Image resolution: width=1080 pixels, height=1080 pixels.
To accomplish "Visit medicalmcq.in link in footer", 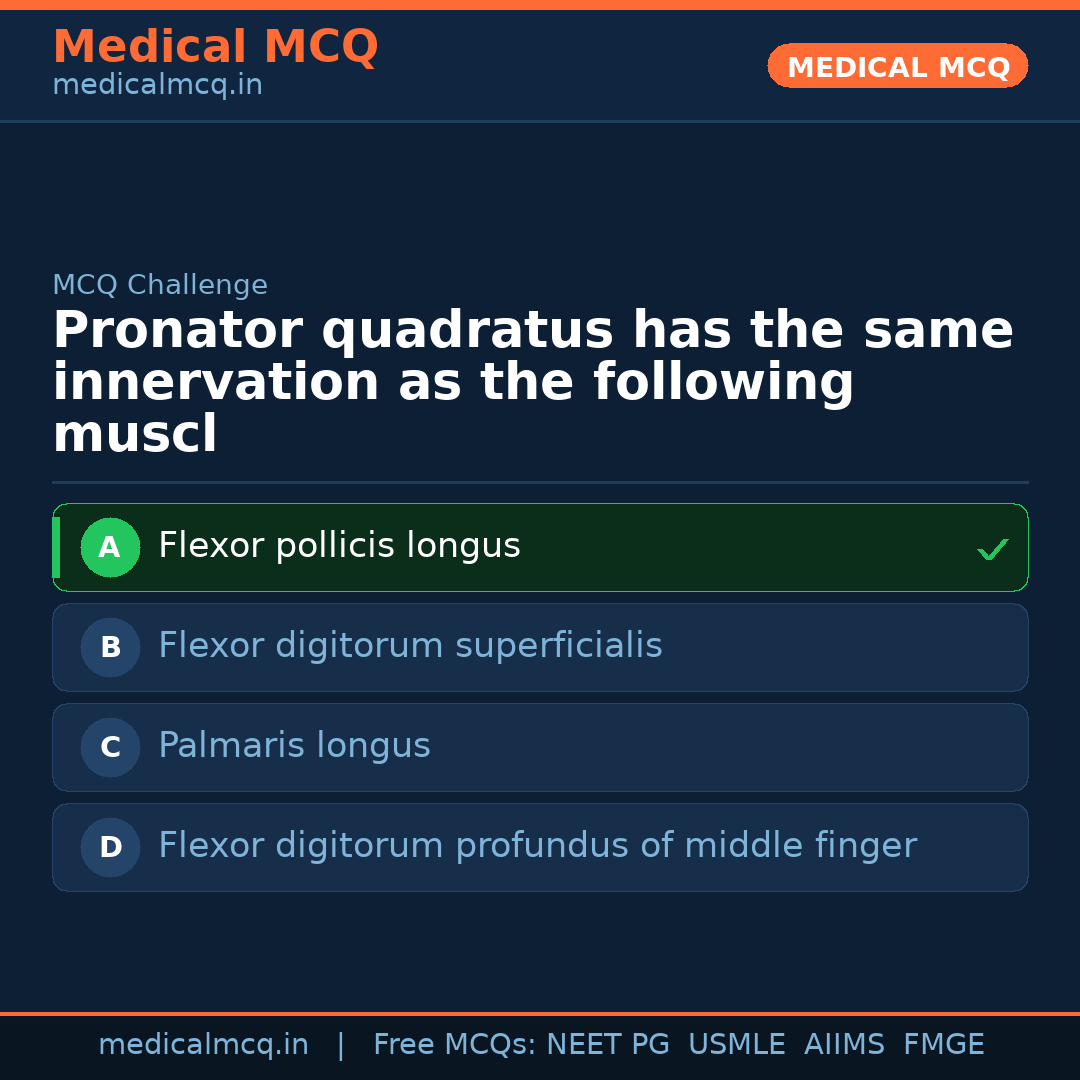I will click(203, 1044).
